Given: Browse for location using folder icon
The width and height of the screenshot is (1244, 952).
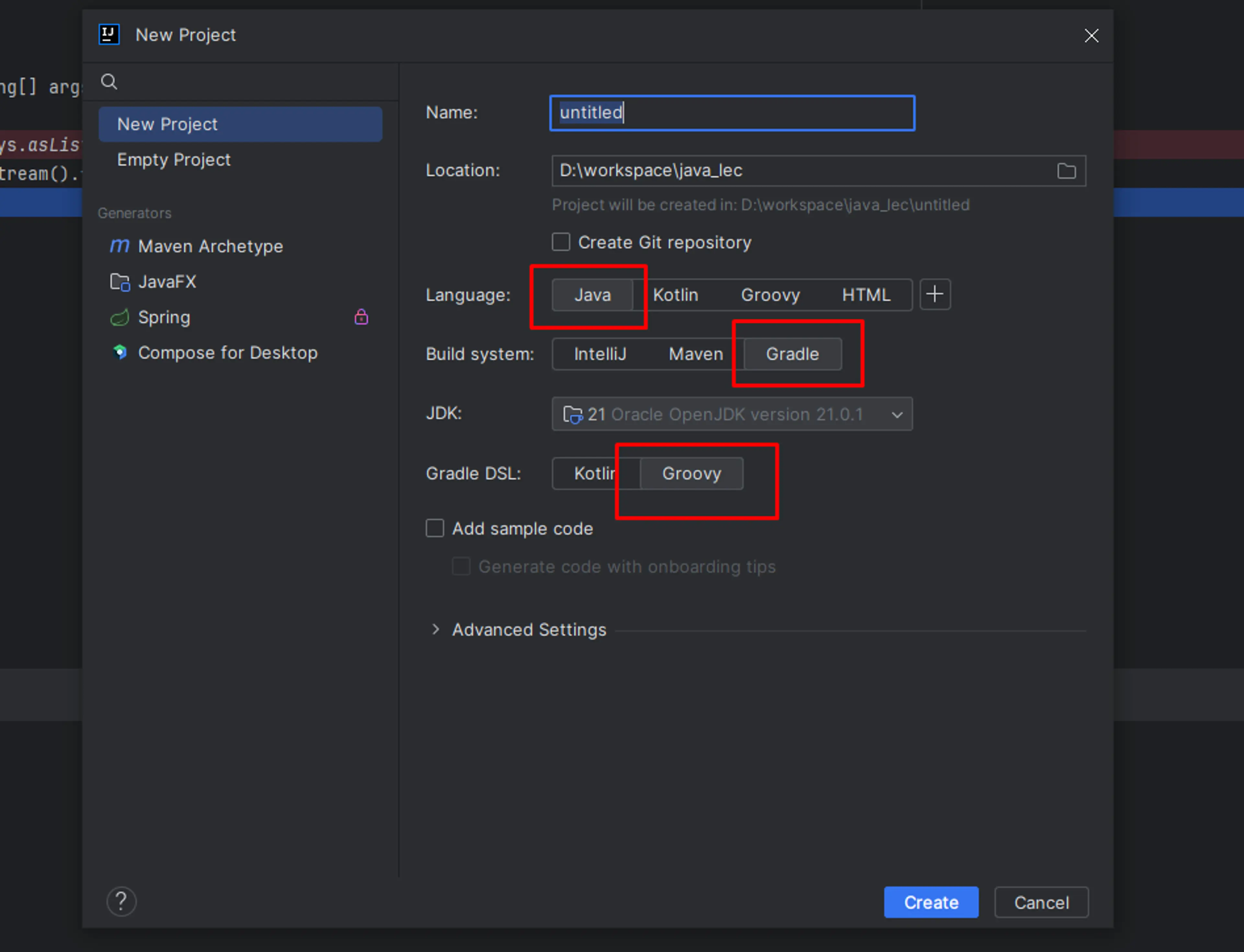Looking at the screenshot, I should (x=1066, y=171).
